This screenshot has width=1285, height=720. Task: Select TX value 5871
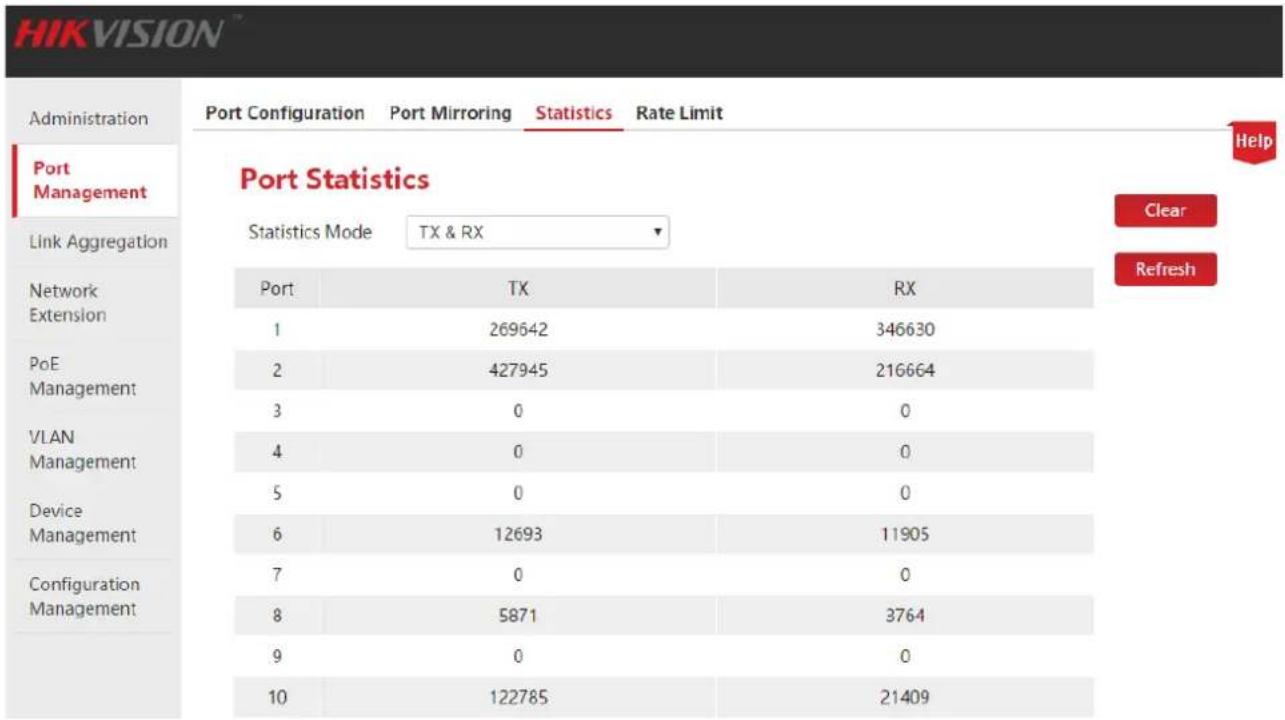(518, 616)
